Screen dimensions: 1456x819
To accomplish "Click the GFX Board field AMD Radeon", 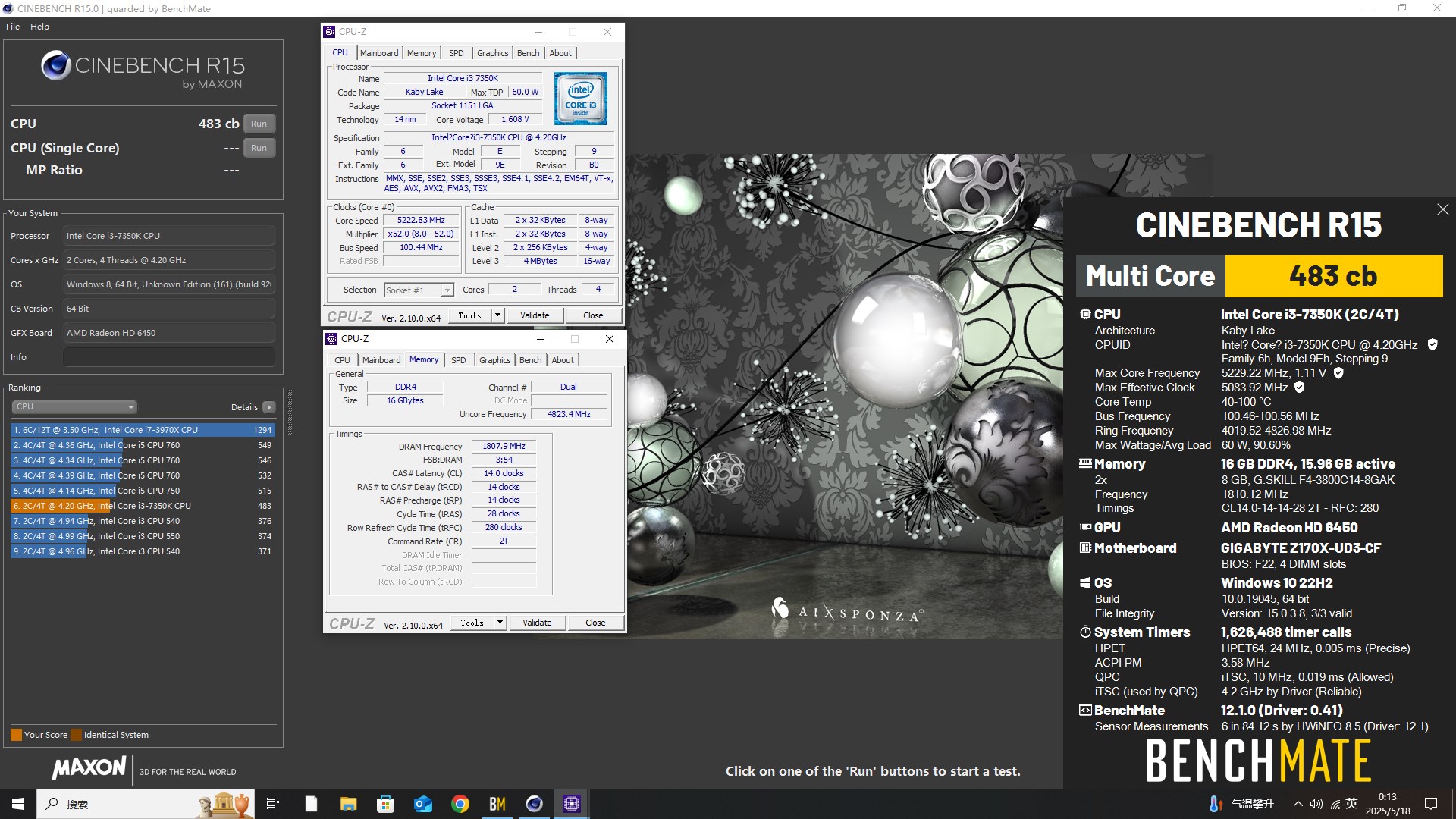I will click(168, 333).
